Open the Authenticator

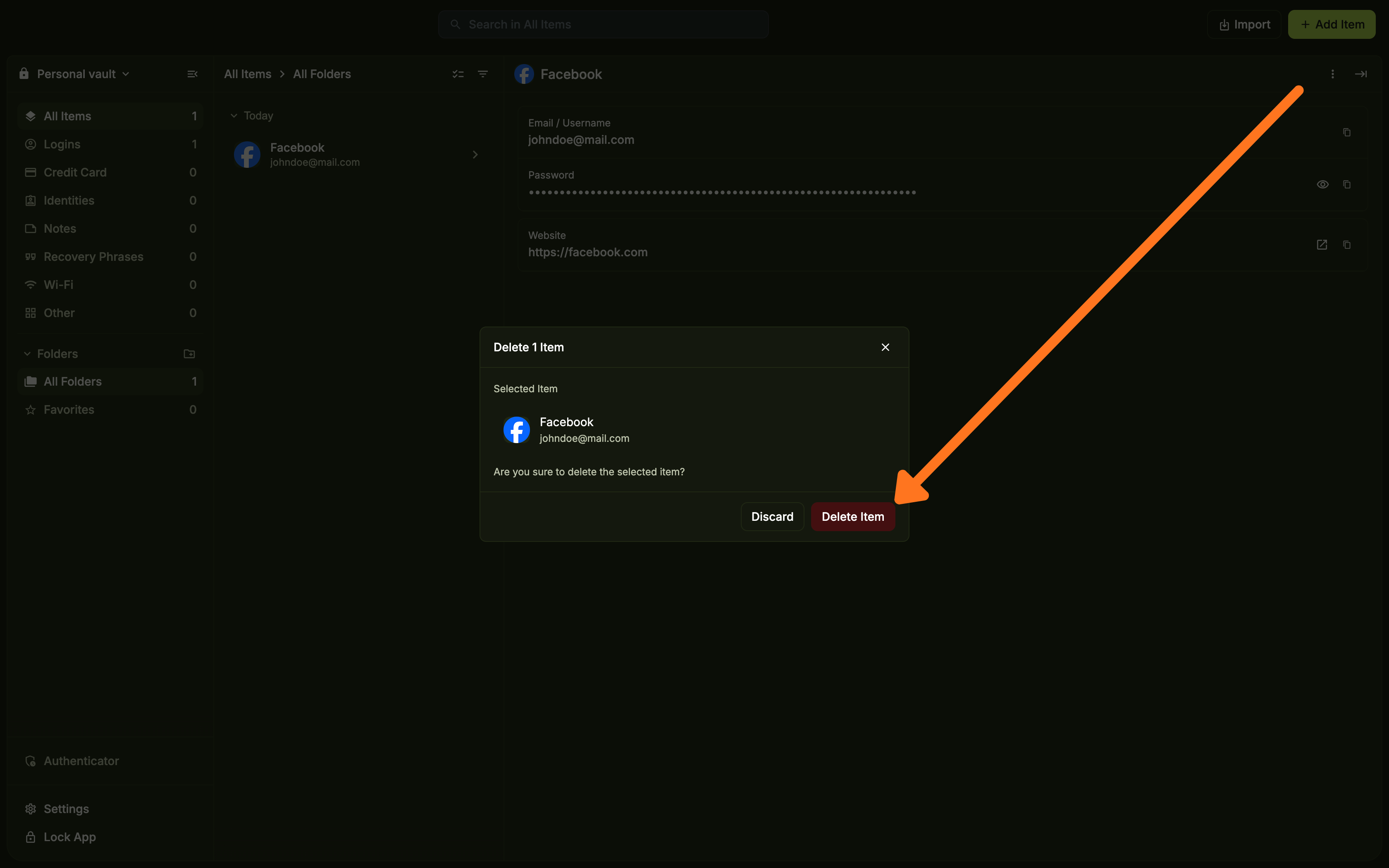pos(72,761)
